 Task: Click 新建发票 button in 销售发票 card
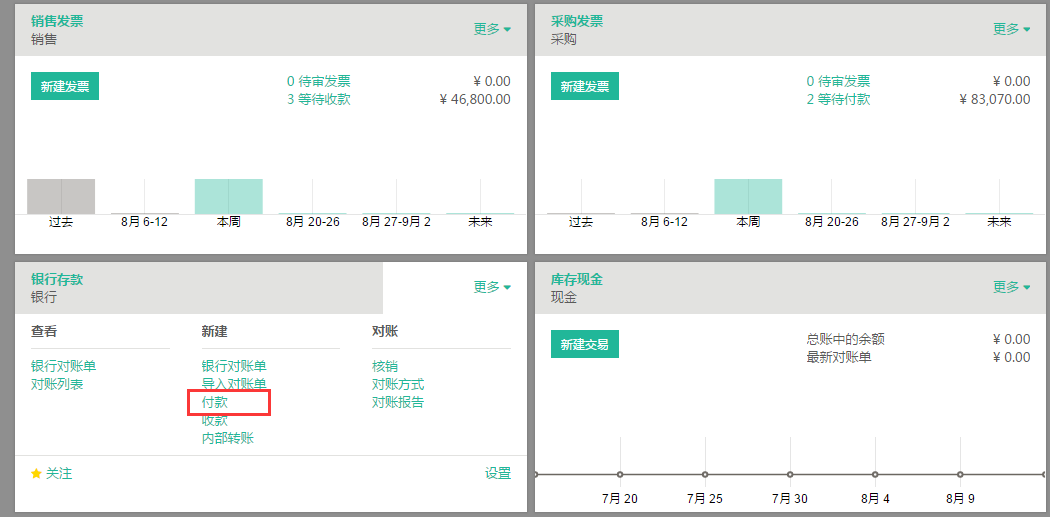pyautogui.click(x=65, y=86)
